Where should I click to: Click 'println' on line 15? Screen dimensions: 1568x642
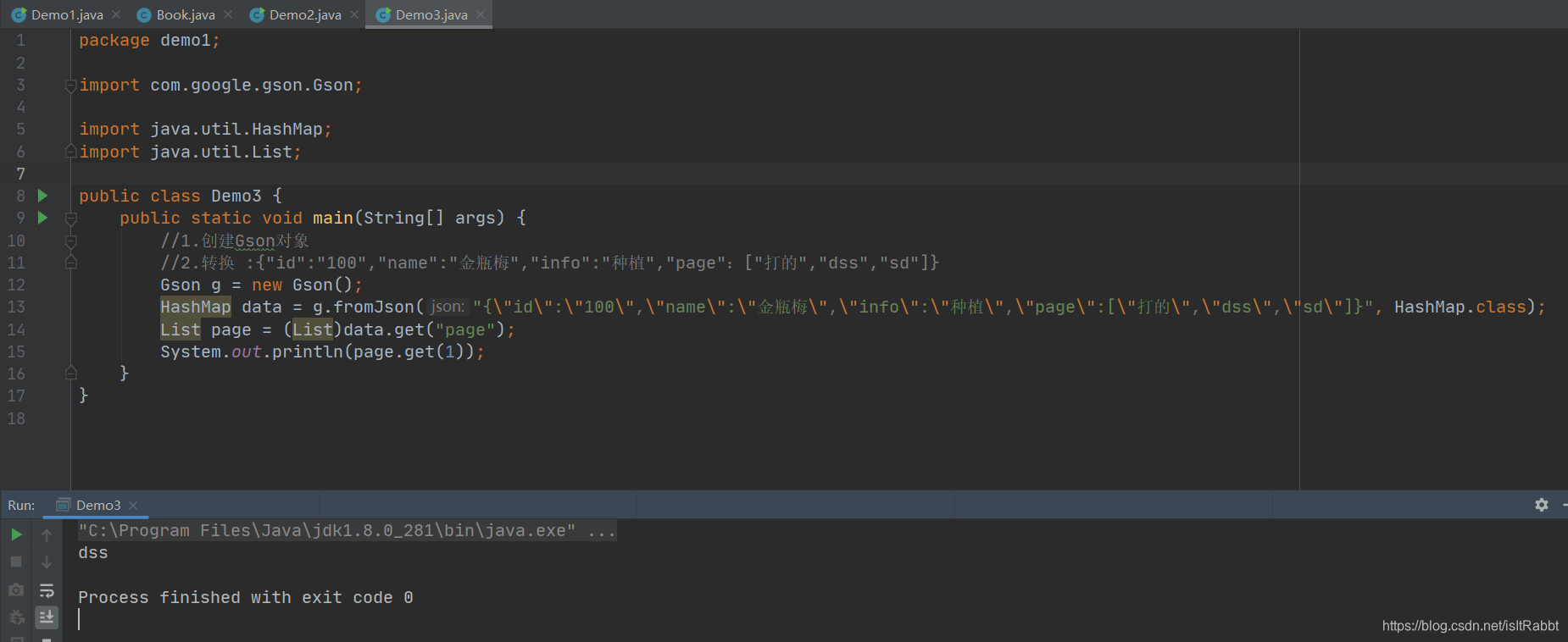tap(308, 352)
